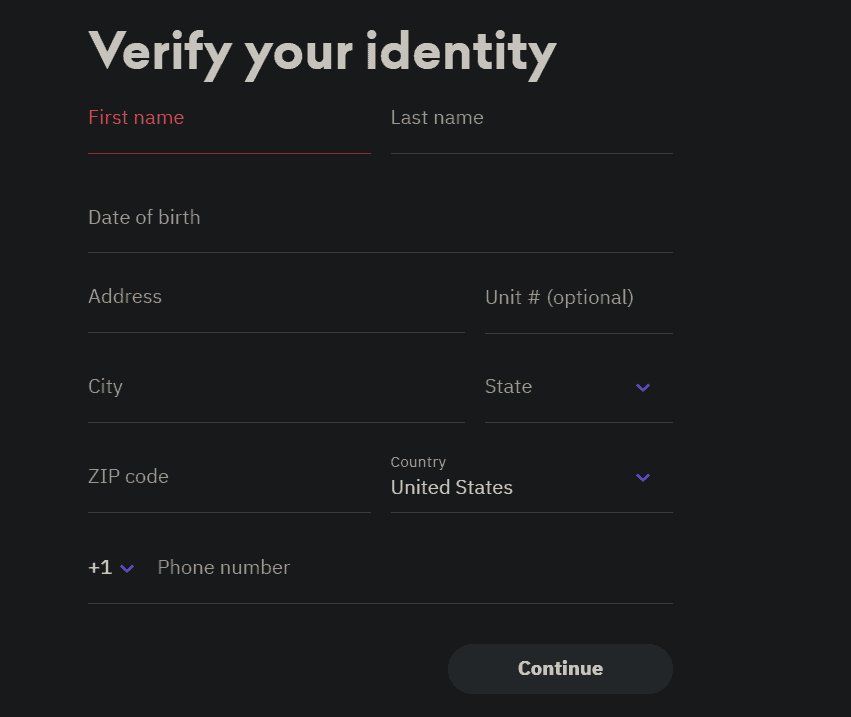851x717 pixels.
Task: Select the +1 phone country code
Action: (100, 568)
